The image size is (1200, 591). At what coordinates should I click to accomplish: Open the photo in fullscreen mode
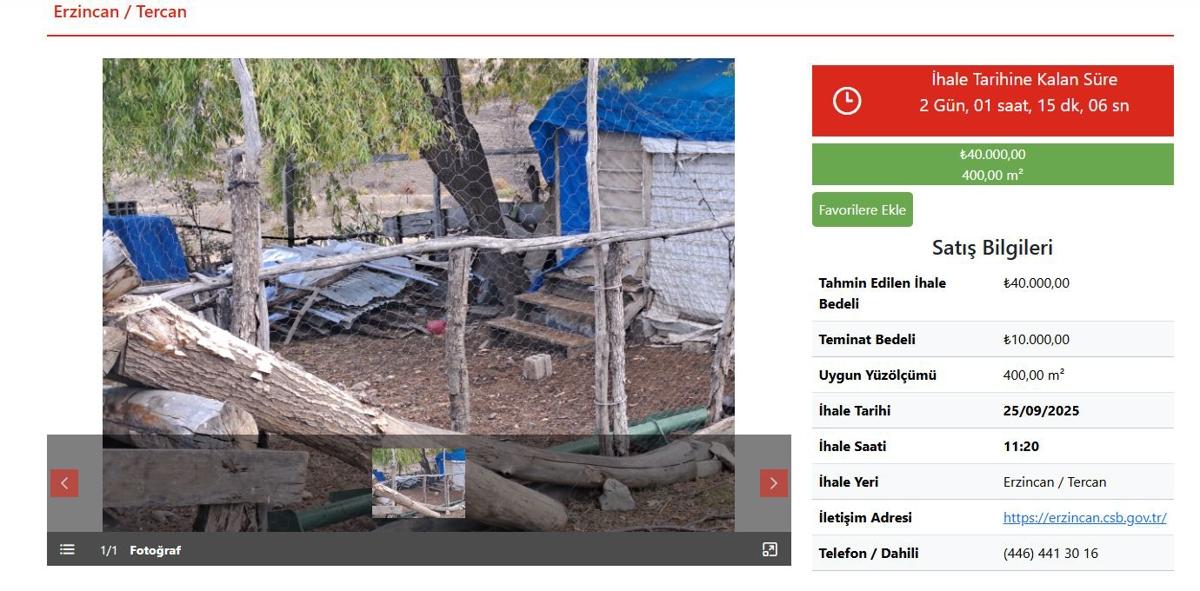point(769,549)
